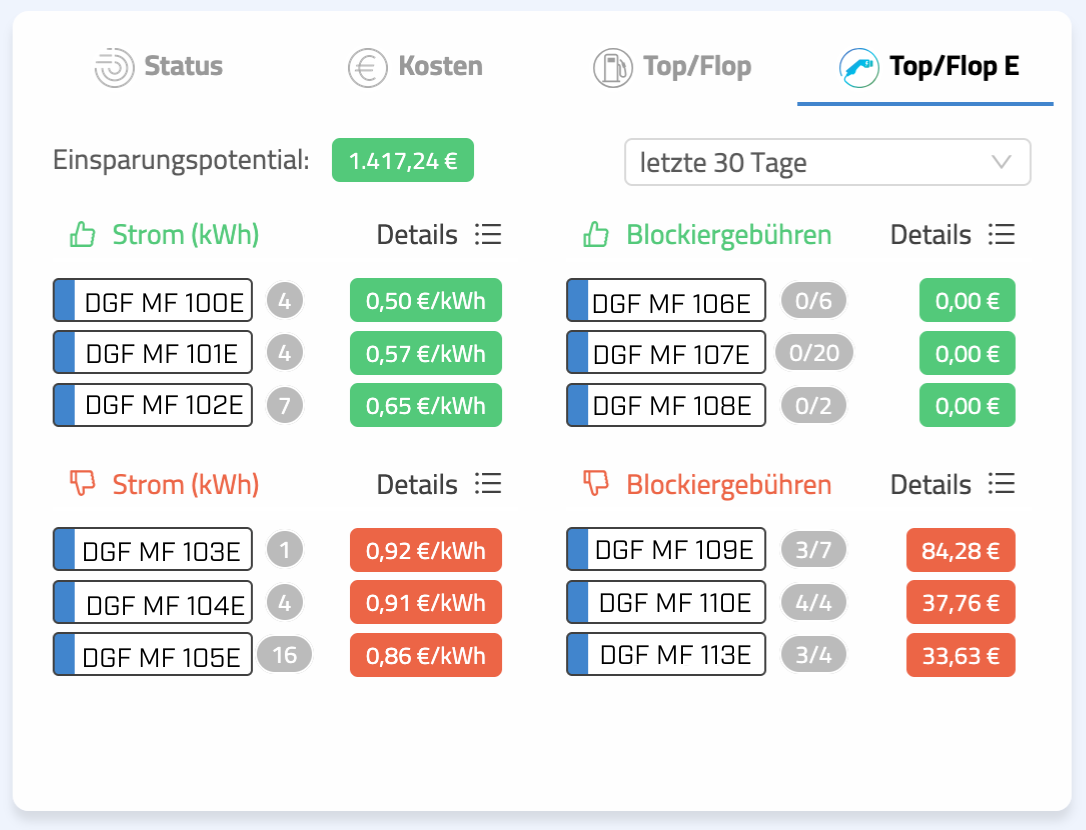Switch to the Status tab
This screenshot has width=1086, height=830.
183,68
